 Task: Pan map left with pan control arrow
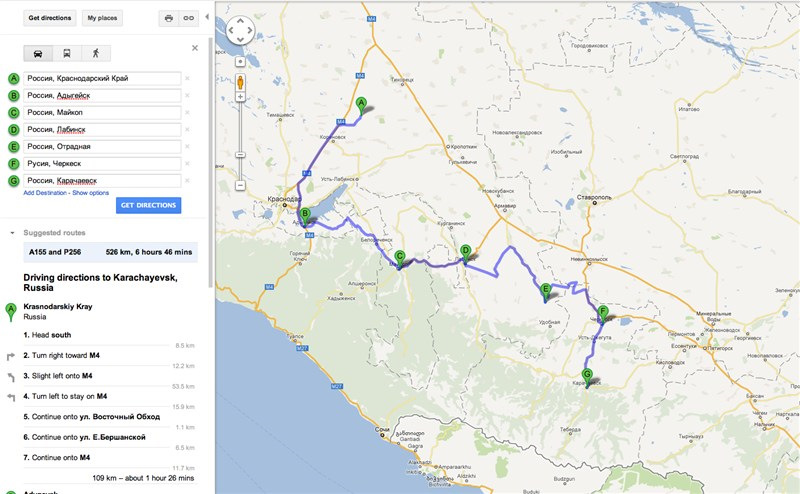point(231,30)
